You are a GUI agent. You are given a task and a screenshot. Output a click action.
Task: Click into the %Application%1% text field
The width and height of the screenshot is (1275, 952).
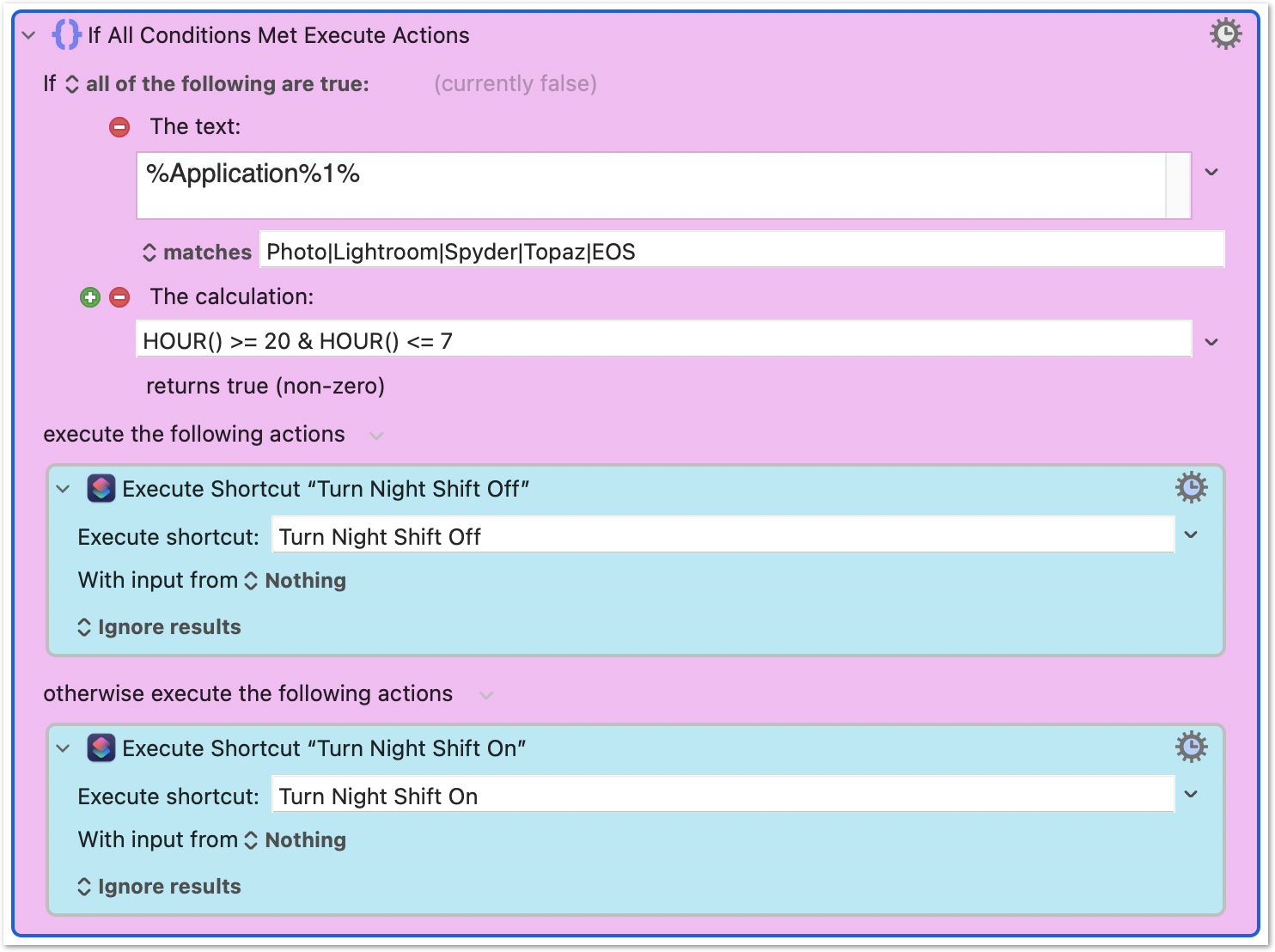point(651,186)
